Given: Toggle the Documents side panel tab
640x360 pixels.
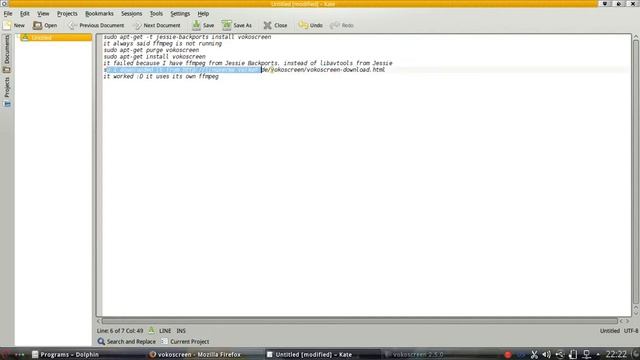Looking at the screenshot, I should 7,54.
